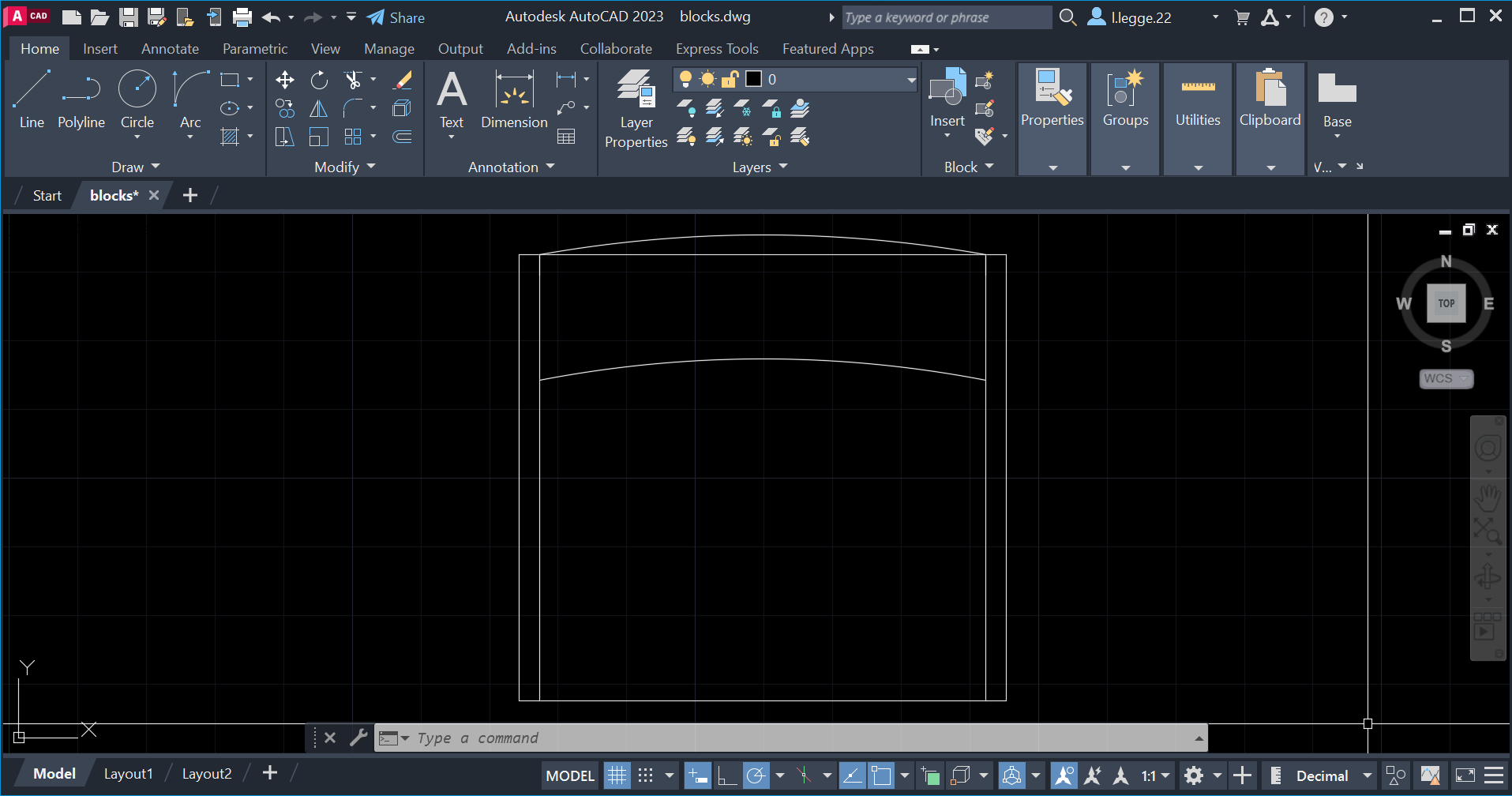Click the Fillet tool icon
Screen dimensions: 1512x796
[x=353, y=108]
